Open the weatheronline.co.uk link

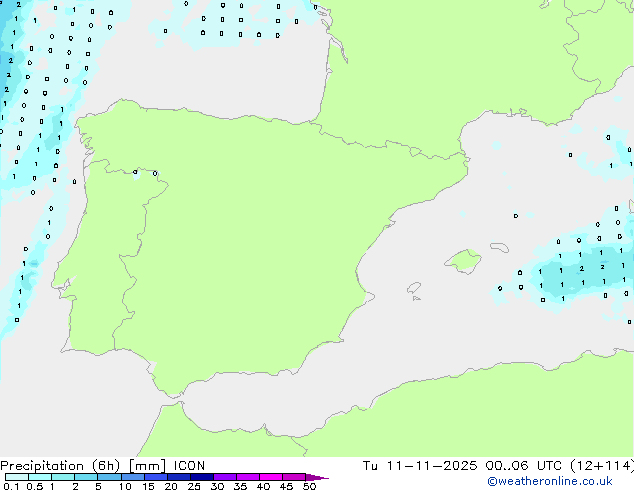(550, 481)
